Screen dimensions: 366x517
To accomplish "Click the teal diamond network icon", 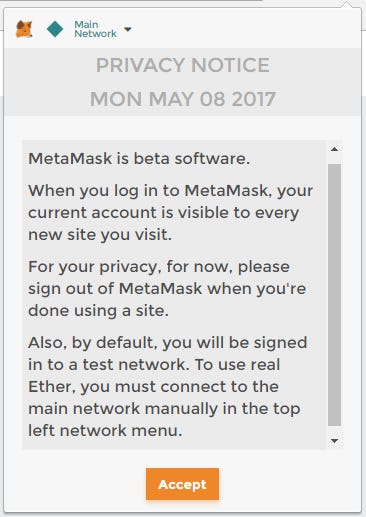I will click(x=55, y=29).
